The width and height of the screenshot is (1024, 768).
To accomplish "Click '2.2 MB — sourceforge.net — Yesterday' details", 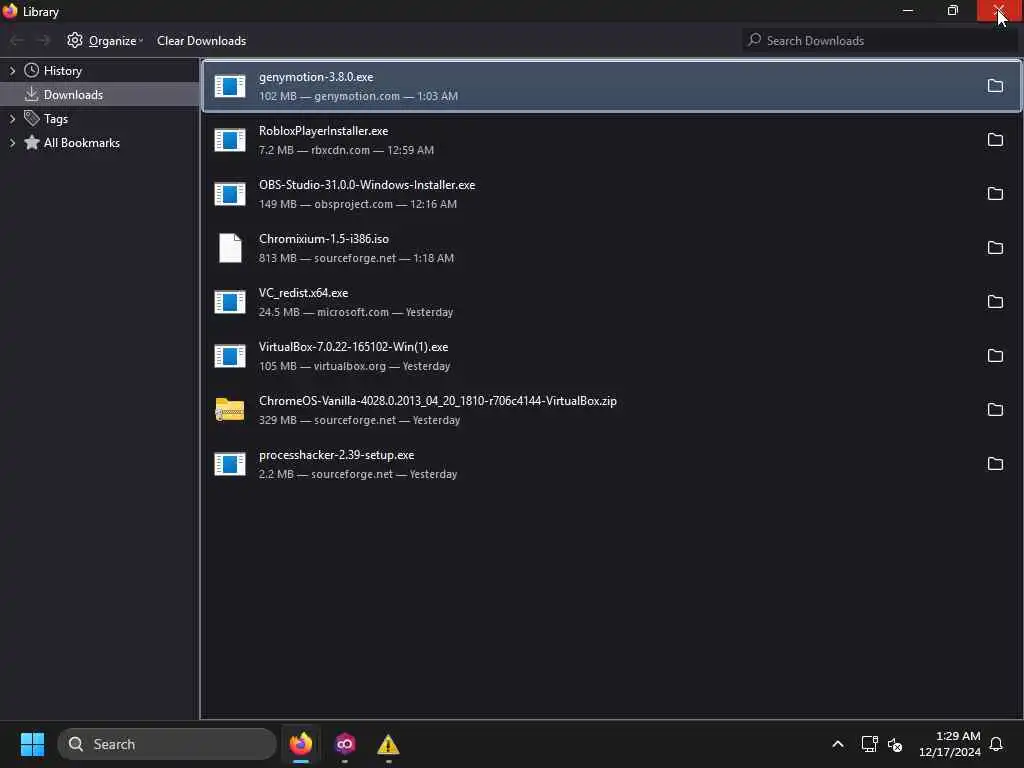I will [x=358, y=474].
